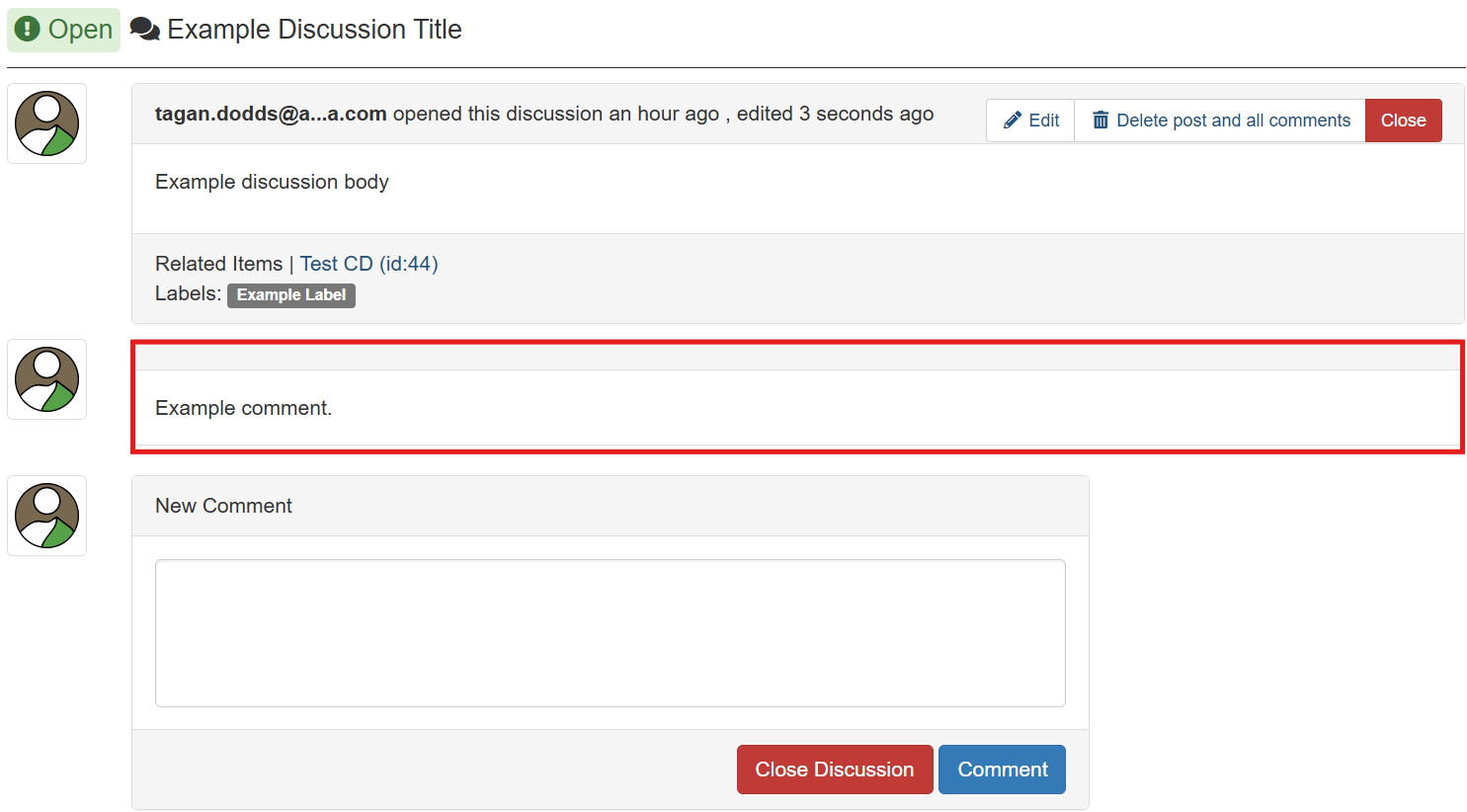Click the tagan.dodds@a...a.com username
Viewport: 1467px width, 812px height.
(271, 114)
